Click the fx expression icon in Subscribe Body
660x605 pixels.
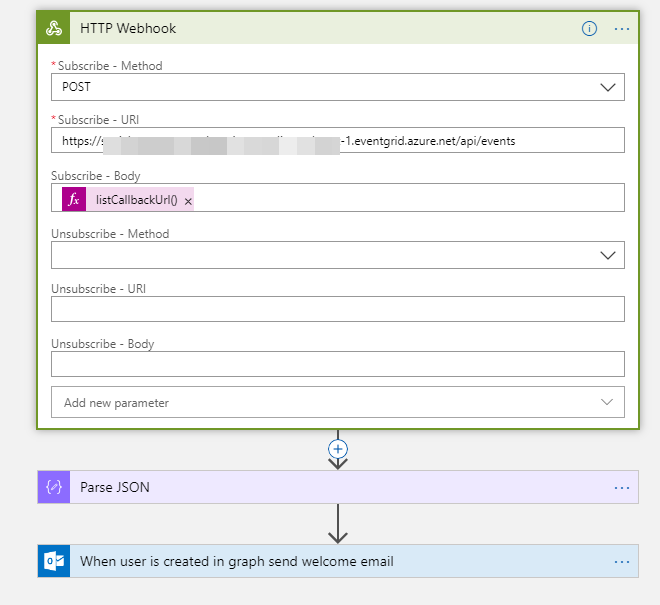point(74,199)
